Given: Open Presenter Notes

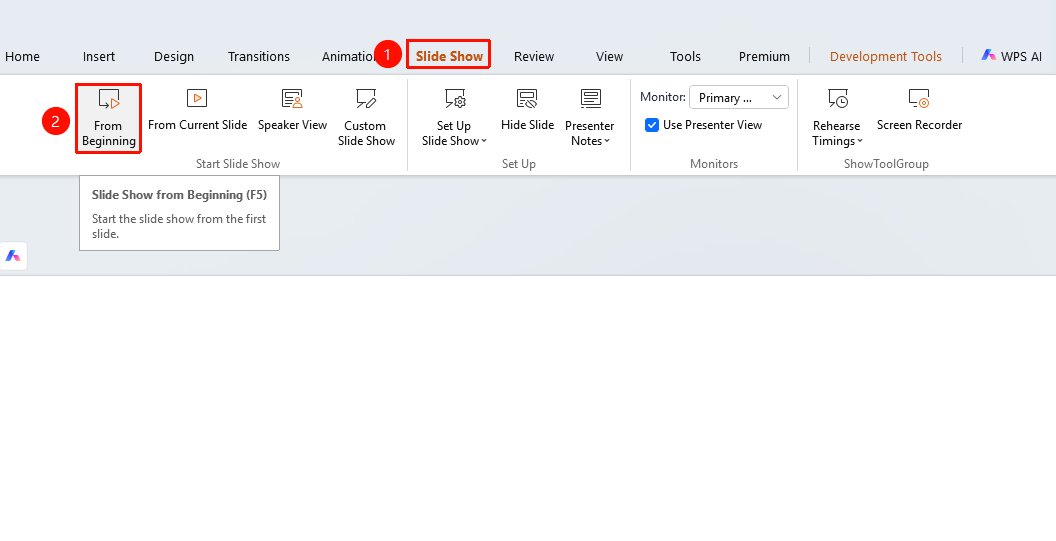Looking at the screenshot, I should (589, 118).
